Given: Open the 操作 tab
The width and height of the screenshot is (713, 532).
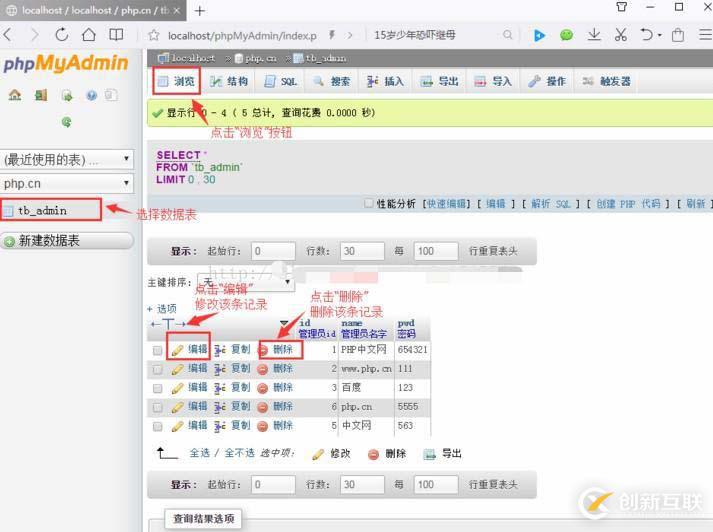Looking at the screenshot, I should pyautogui.click(x=547, y=81).
